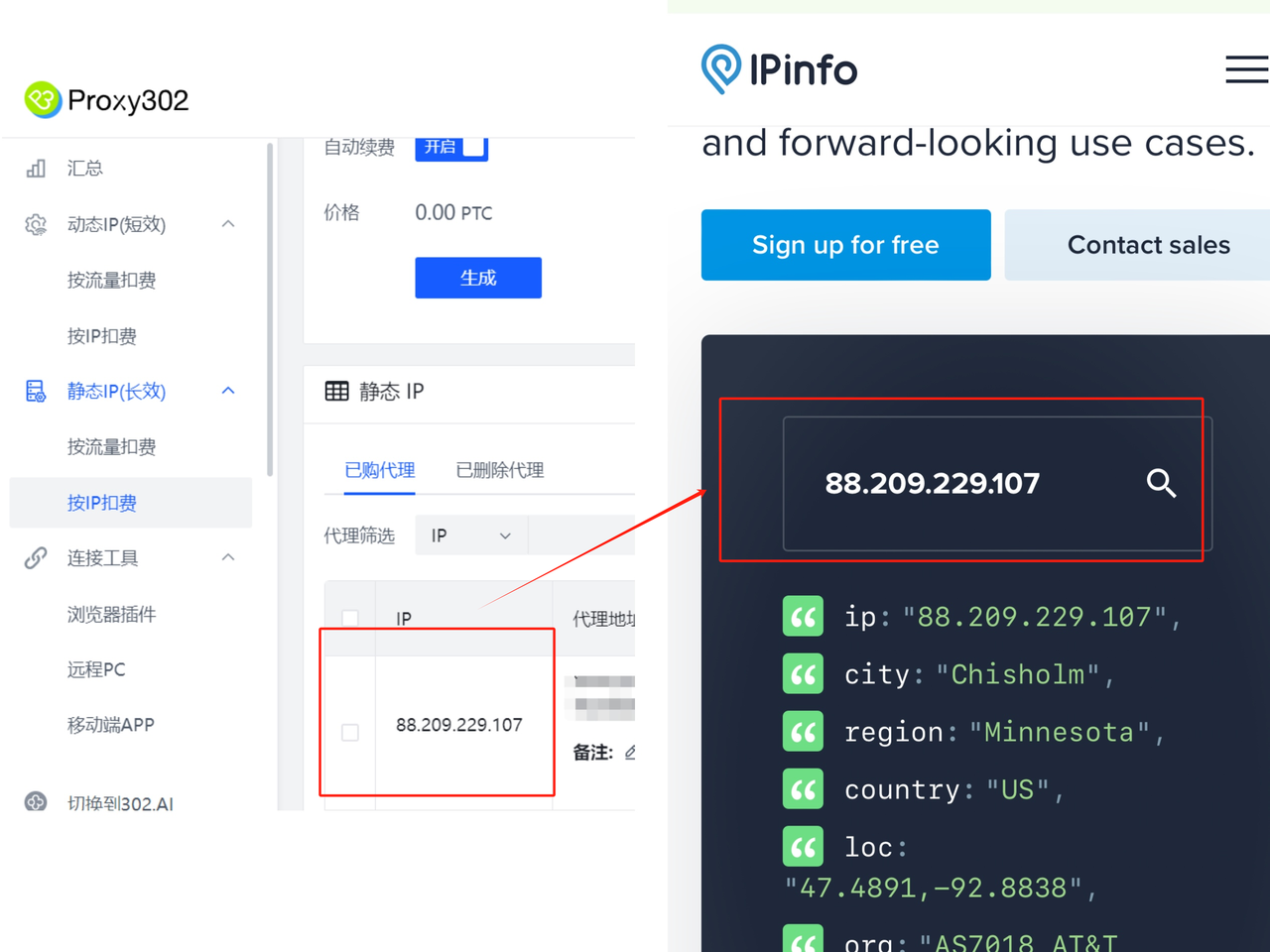Click the 自动续费 label
The width and height of the screenshot is (1270, 952).
click(359, 148)
